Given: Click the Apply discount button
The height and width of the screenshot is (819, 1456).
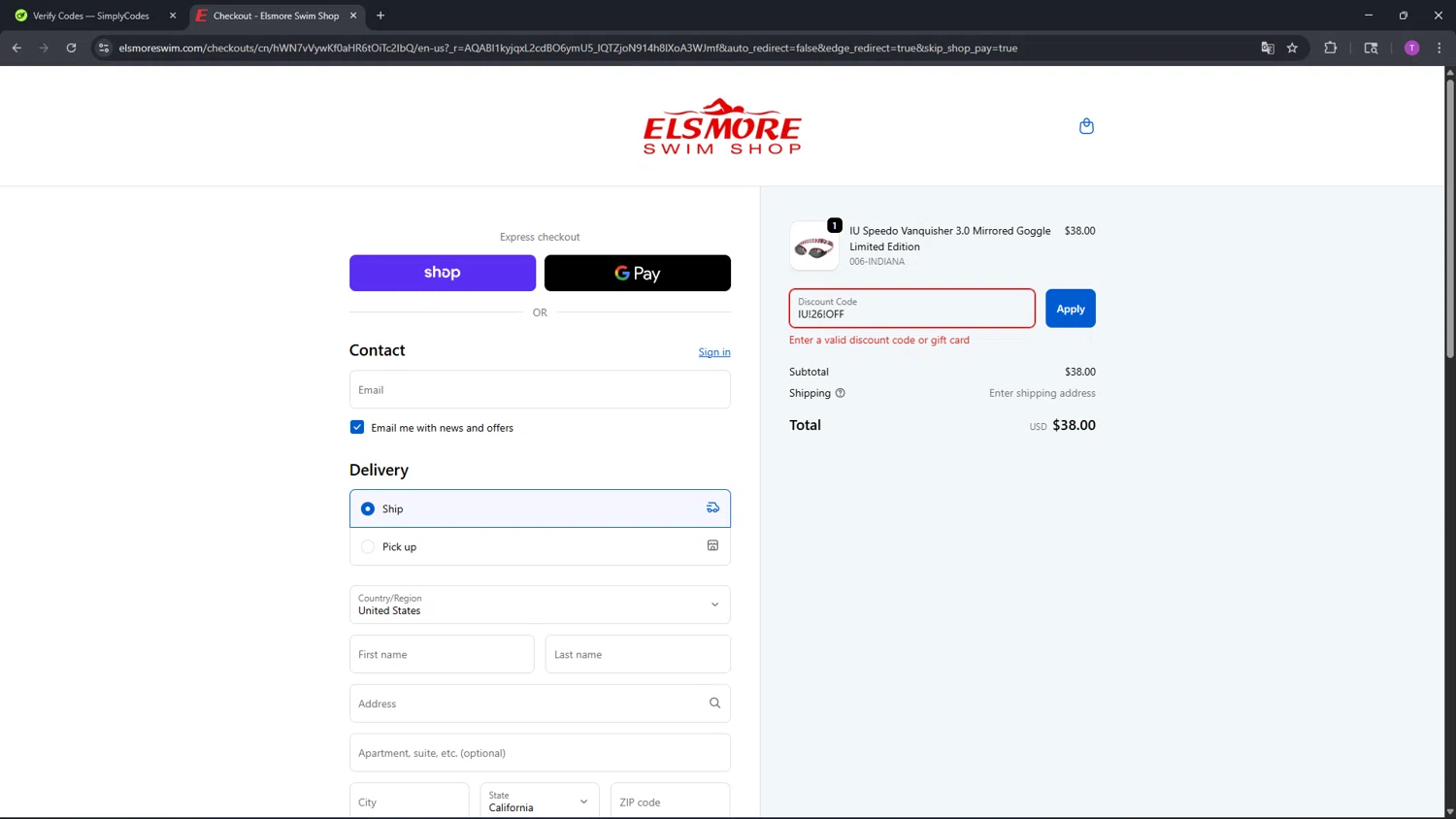Looking at the screenshot, I should pos(1071,309).
